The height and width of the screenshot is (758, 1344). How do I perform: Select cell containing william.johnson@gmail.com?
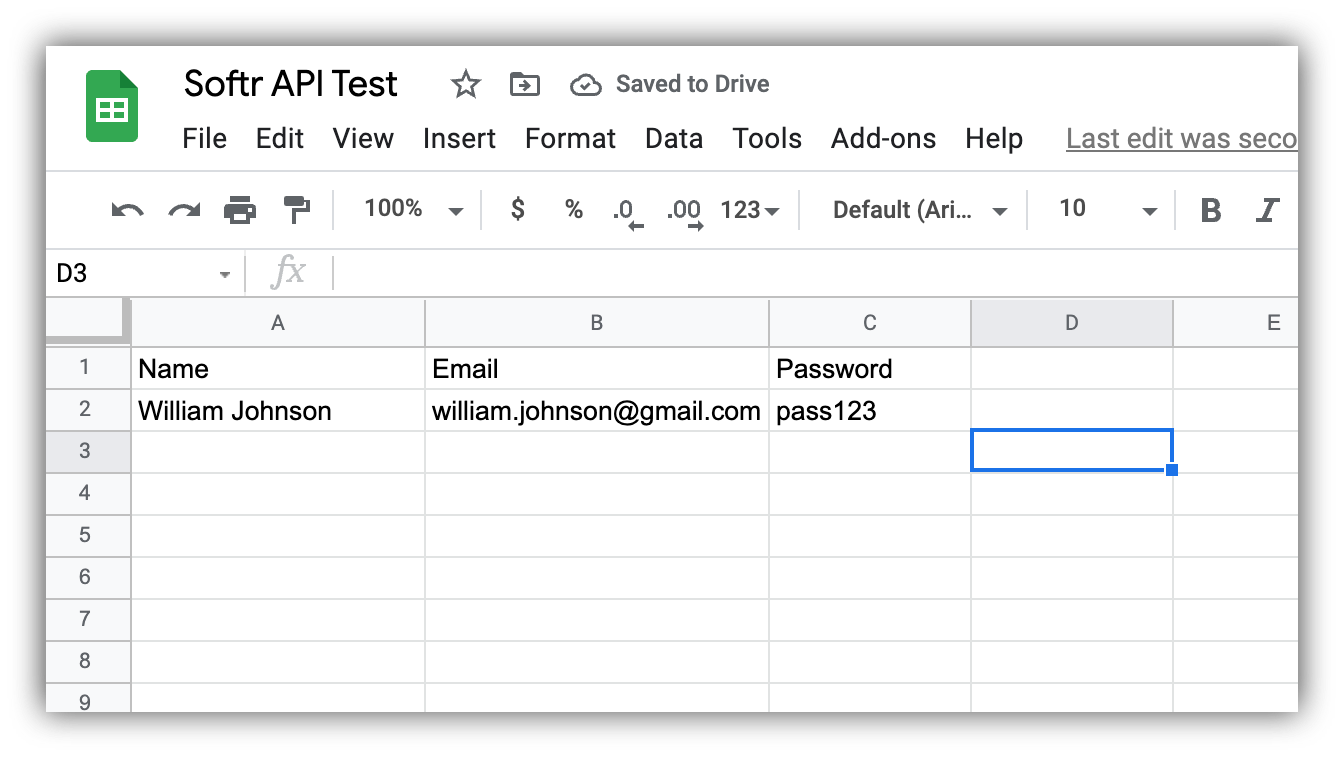596,410
